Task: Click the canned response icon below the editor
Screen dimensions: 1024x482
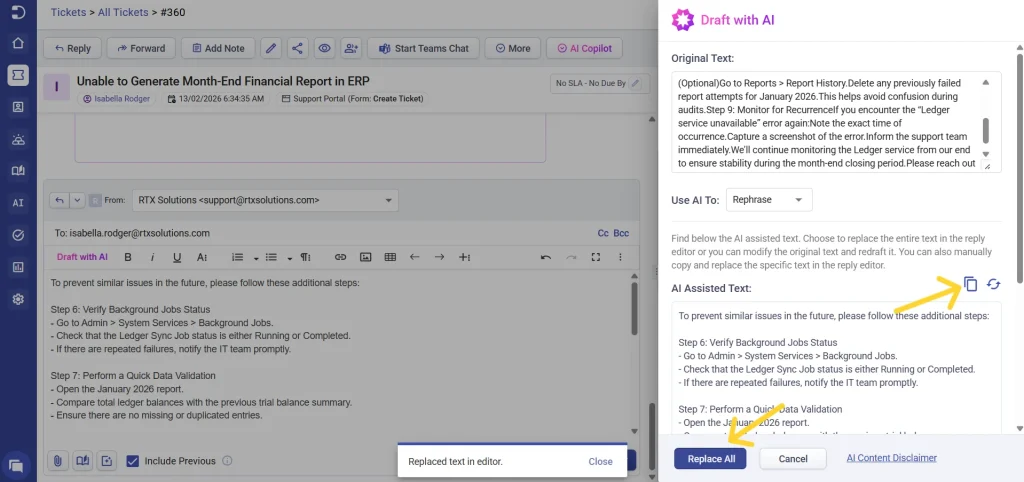Action: pyautogui.click(x=107, y=460)
